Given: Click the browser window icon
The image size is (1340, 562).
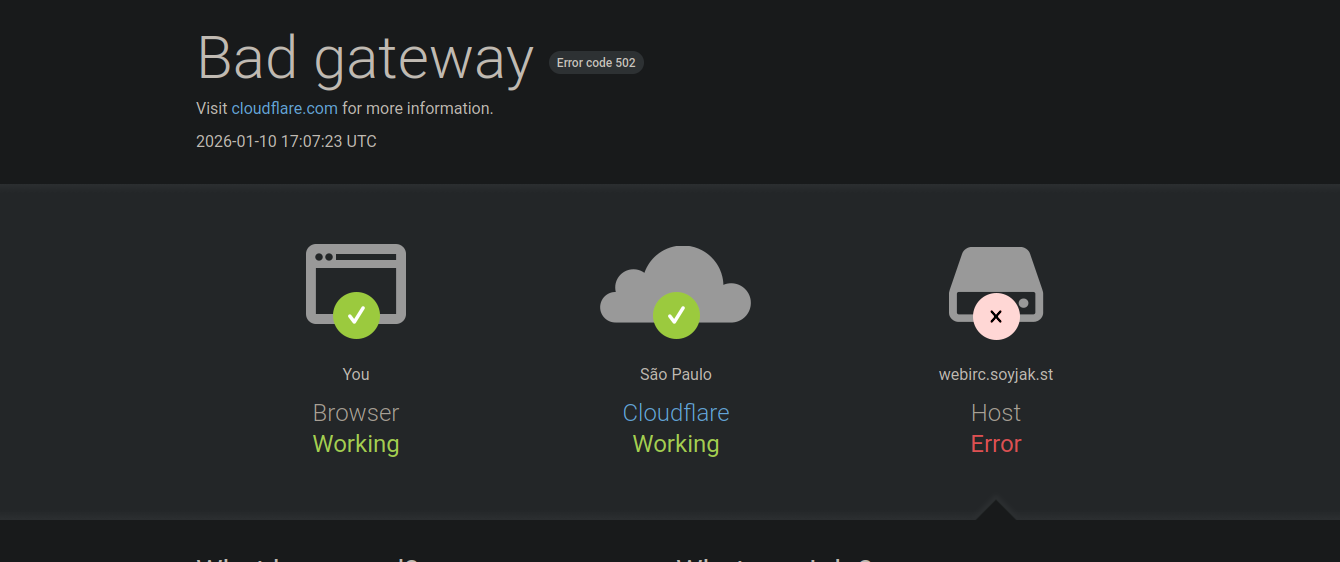Looking at the screenshot, I should tap(355, 270).
